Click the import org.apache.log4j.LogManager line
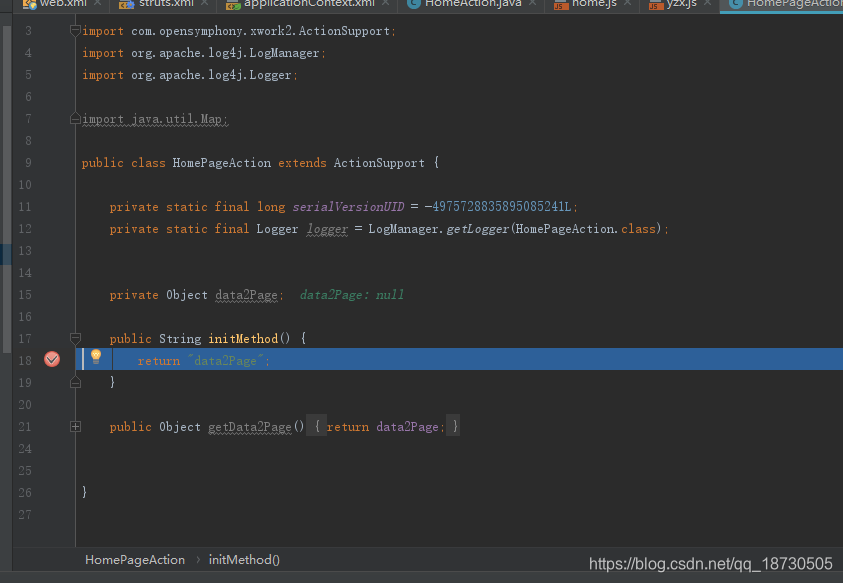This screenshot has width=843, height=583. click(204, 53)
